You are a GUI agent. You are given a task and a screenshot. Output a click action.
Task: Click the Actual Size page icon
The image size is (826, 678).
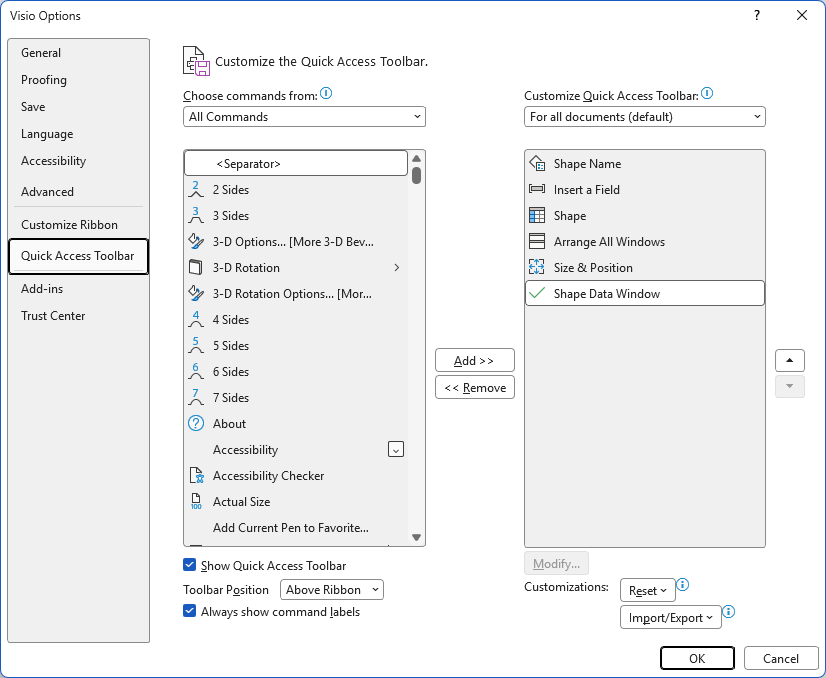point(196,502)
